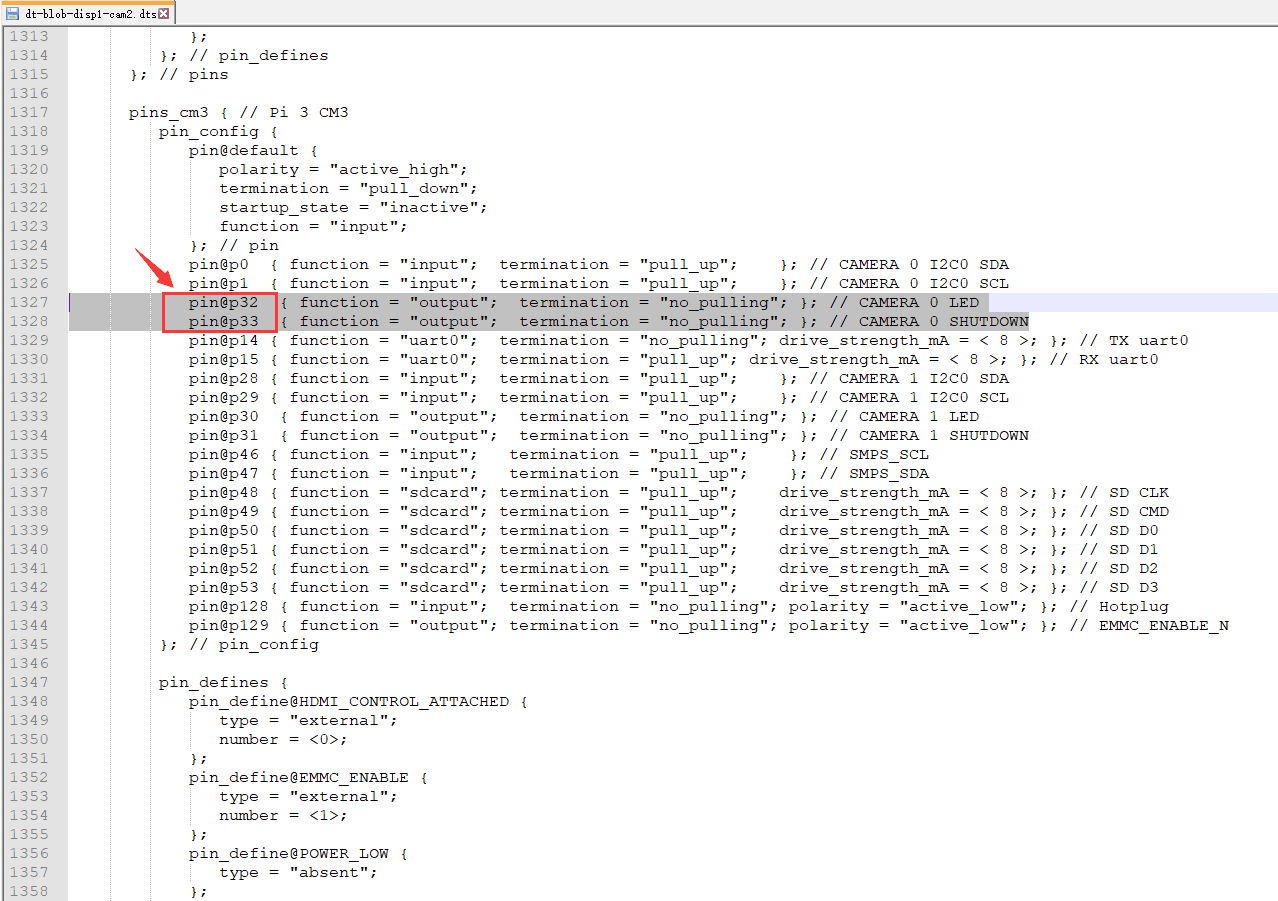Click the startup_state = "inactive" line
This screenshot has width=1278, height=901.
[x=353, y=207]
